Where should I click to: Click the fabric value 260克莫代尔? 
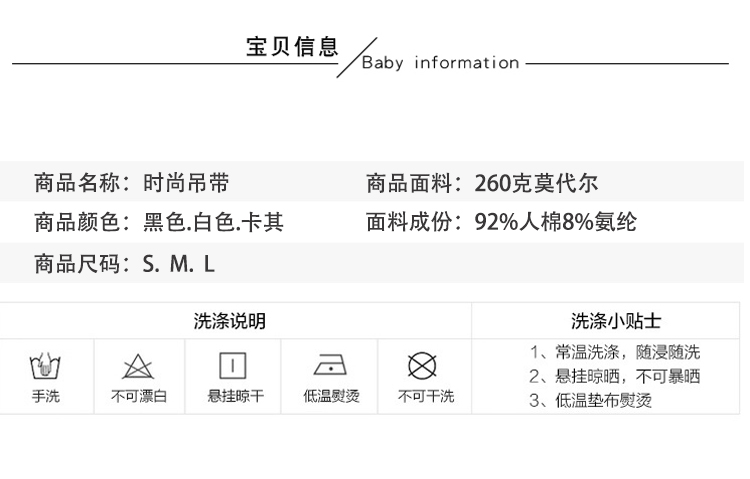[536, 183]
